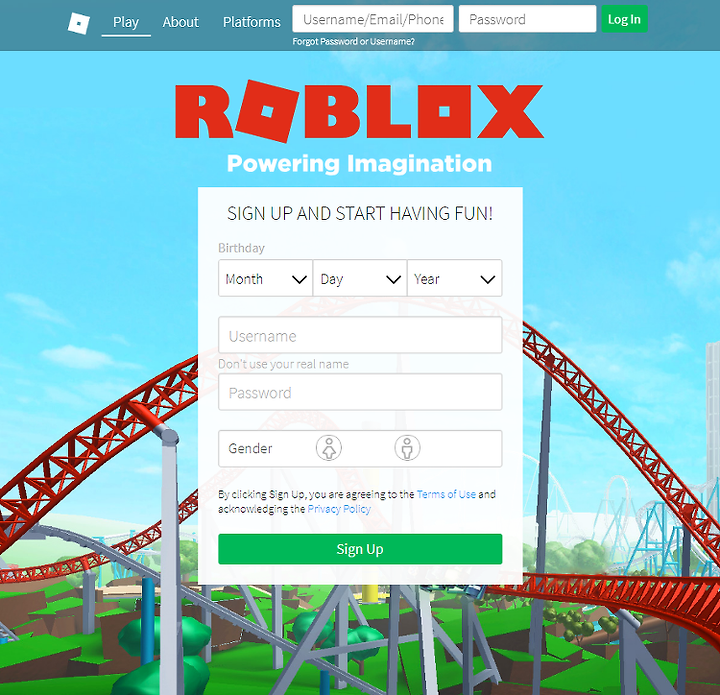Focus the Username/Email/Phone login field
This screenshot has width=720, height=695.
click(x=373, y=19)
